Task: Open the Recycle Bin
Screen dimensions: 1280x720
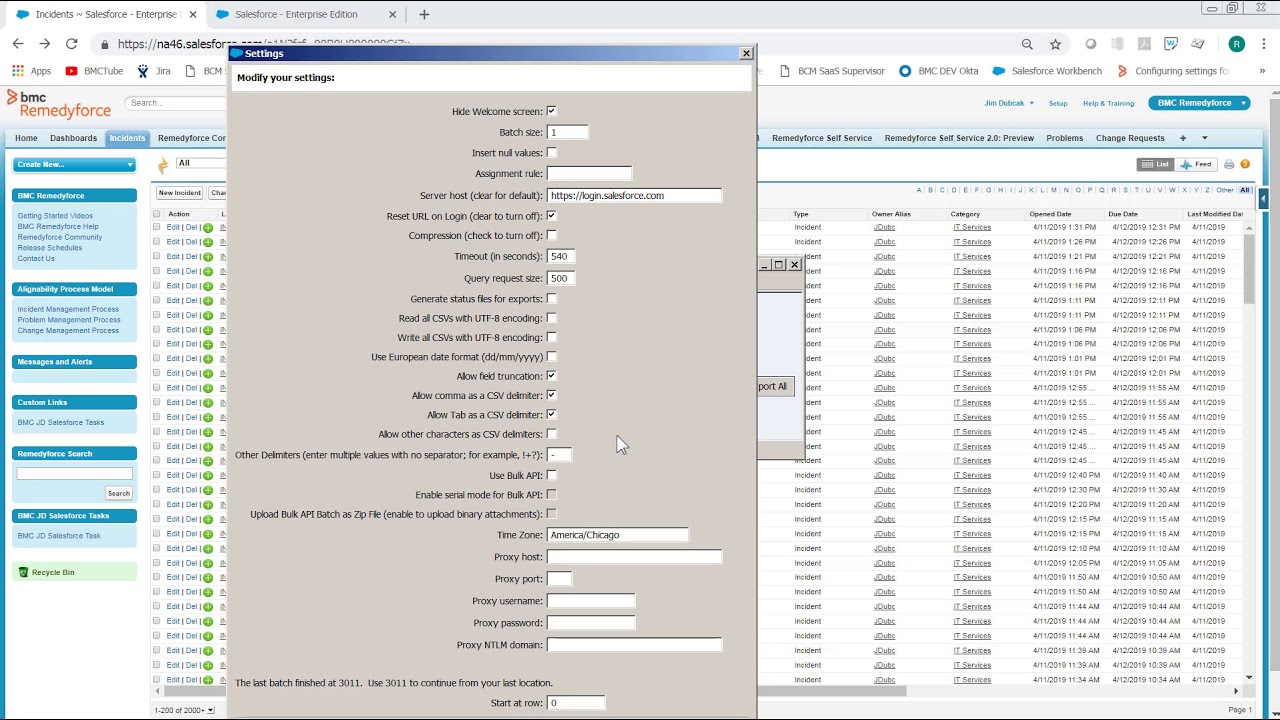Action: [x=53, y=573]
